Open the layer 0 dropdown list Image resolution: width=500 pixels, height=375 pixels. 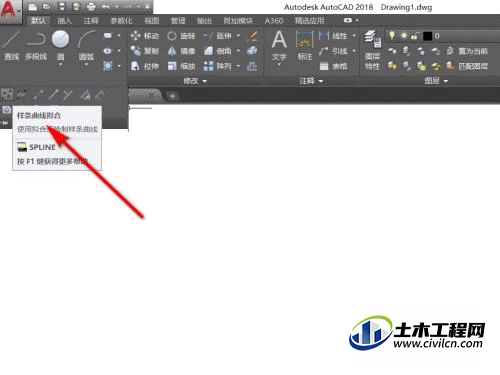coord(443,36)
